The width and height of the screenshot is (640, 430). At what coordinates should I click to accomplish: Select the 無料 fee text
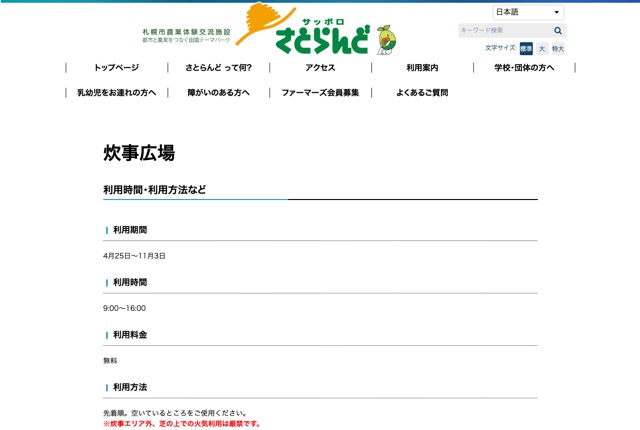coord(110,361)
